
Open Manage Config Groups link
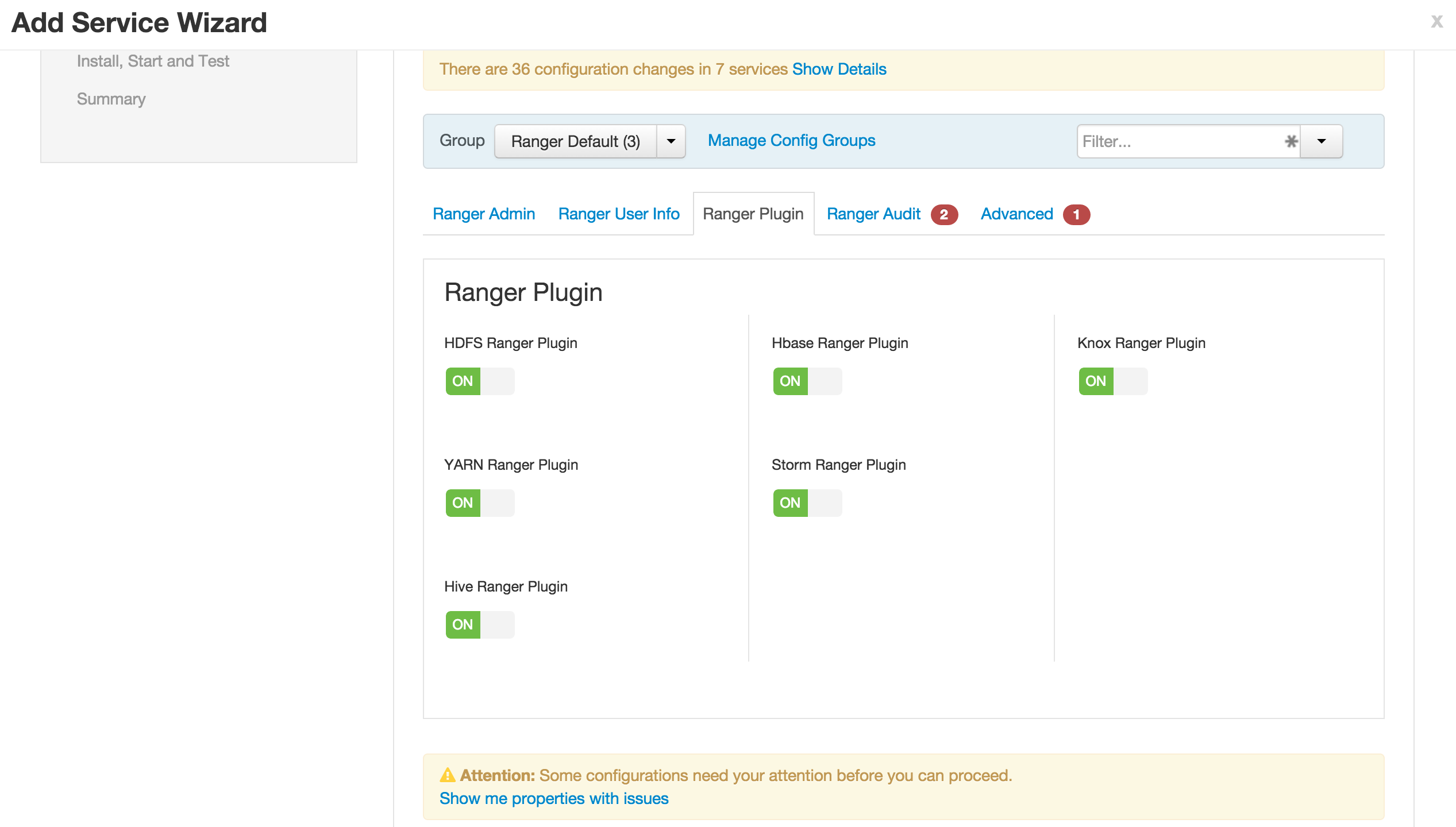point(791,141)
